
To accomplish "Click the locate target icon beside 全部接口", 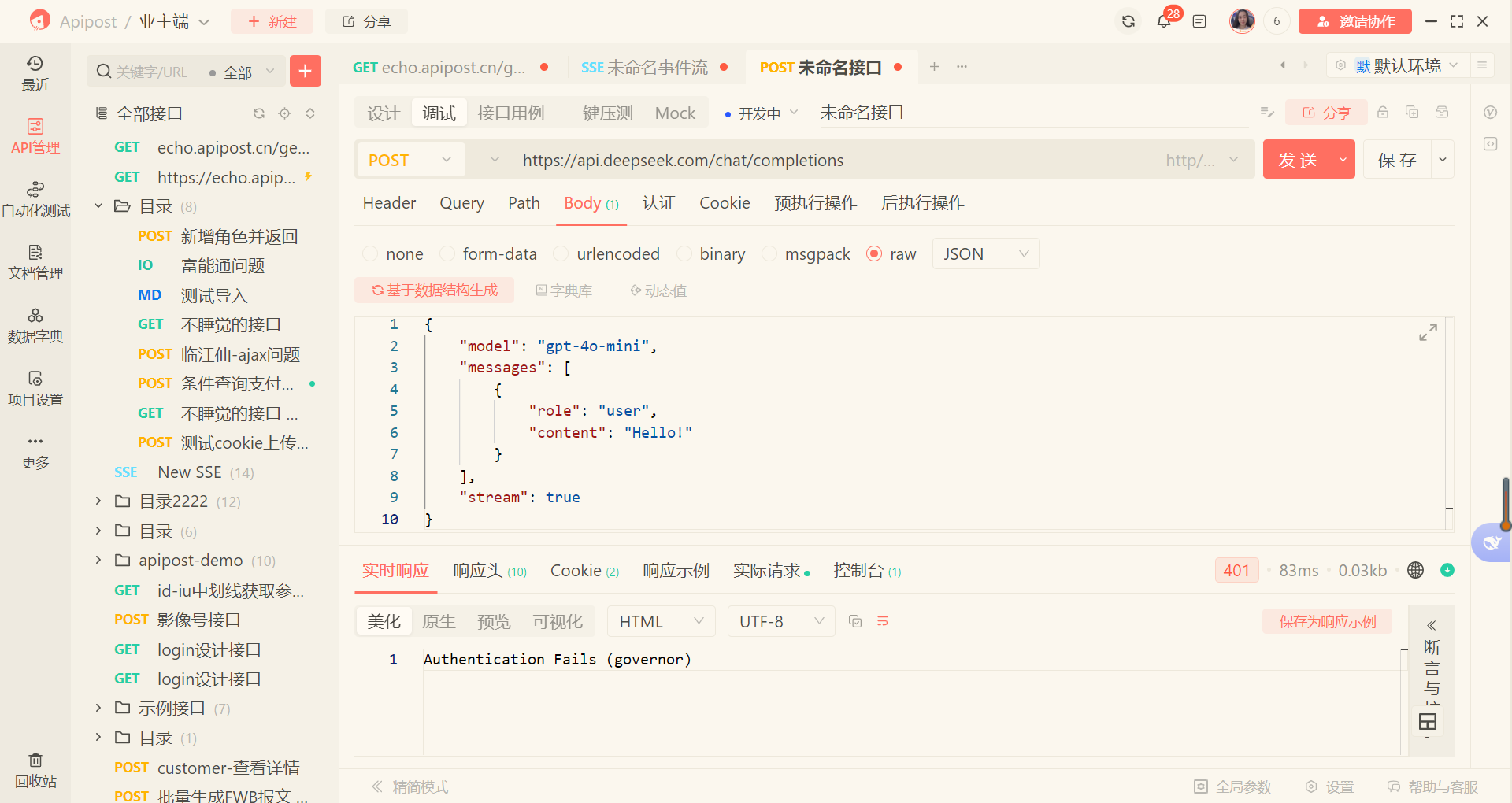I will pos(284,113).
